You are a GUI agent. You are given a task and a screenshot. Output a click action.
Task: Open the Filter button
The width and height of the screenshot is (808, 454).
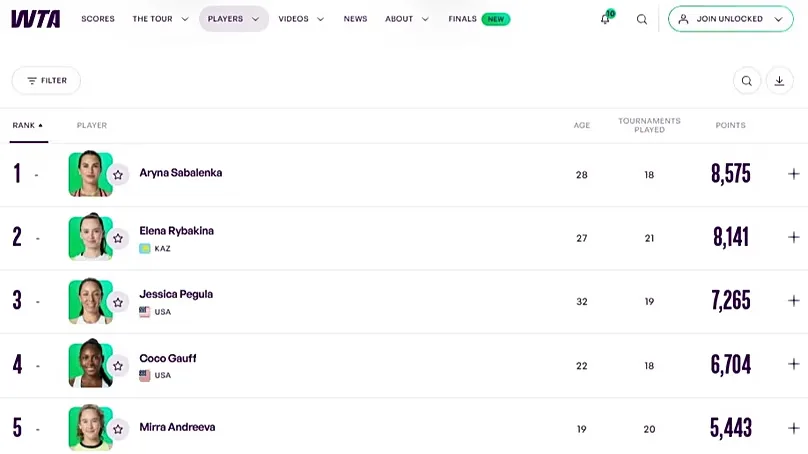[x=46, y=81]
